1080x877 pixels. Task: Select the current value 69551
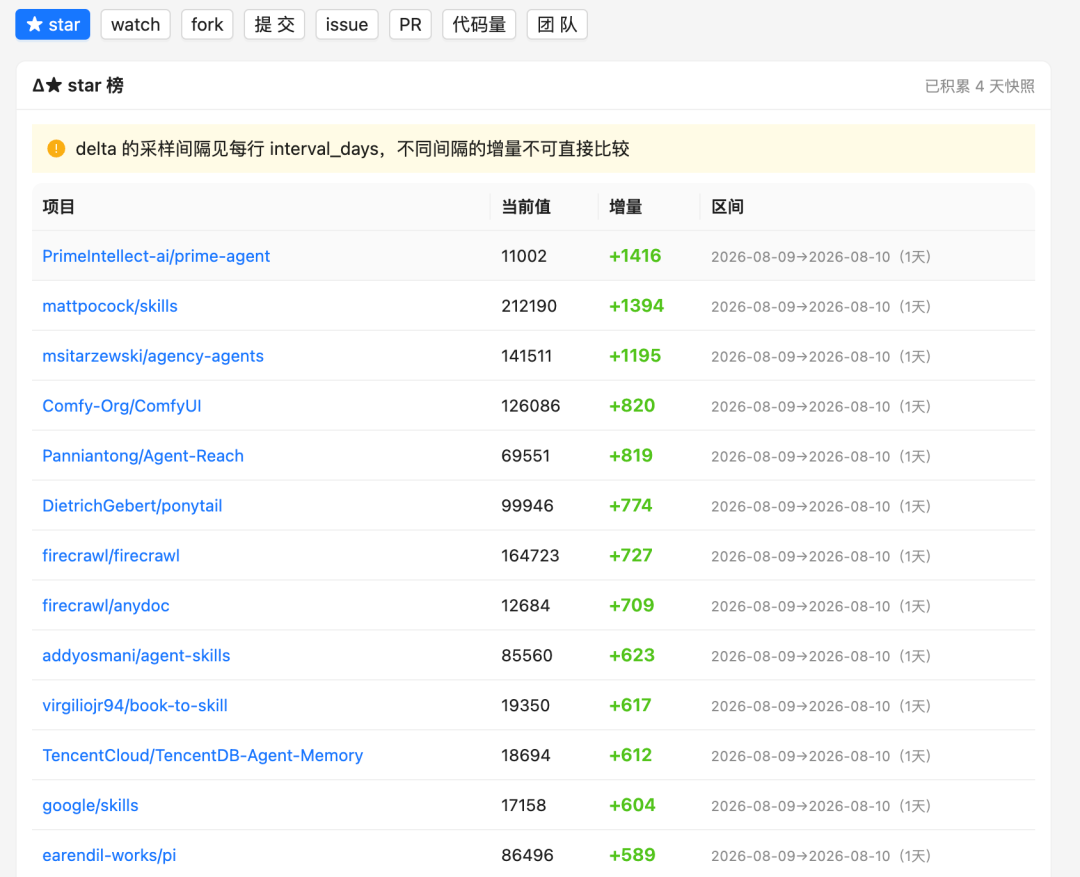526,456
